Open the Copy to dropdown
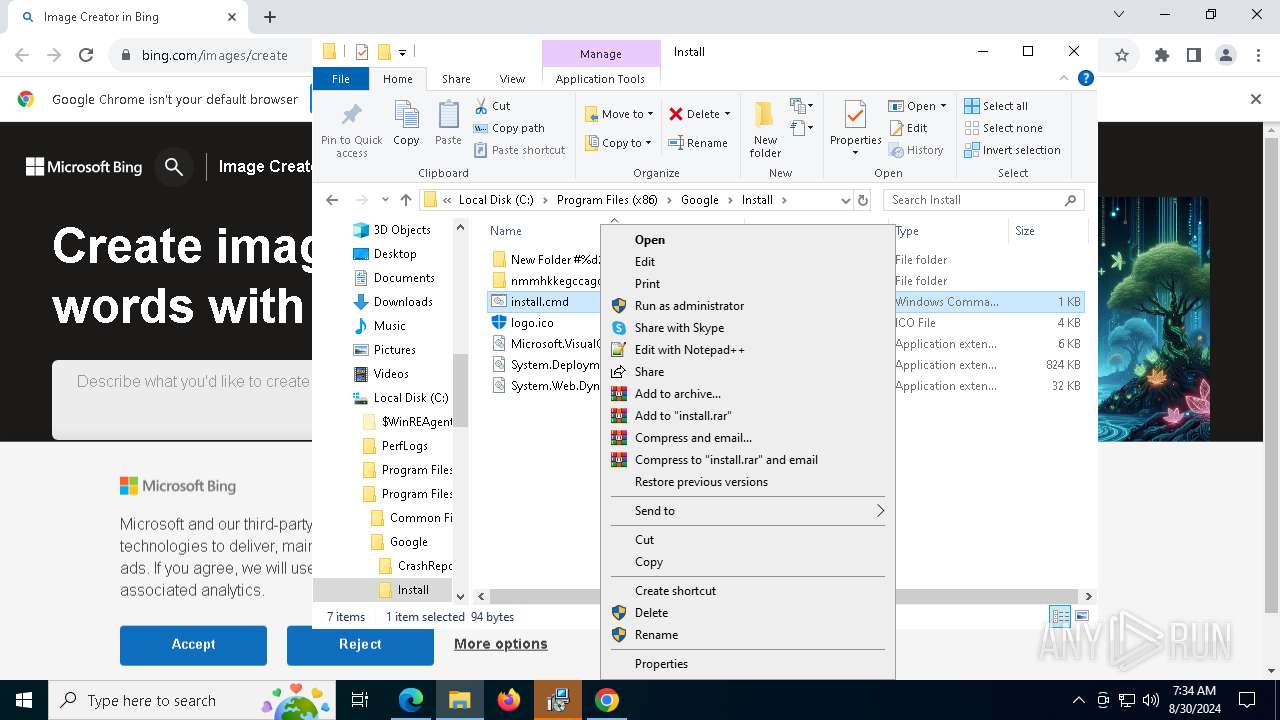Image resolution: width=1280 pixels, height=720 pixels. 619,143
